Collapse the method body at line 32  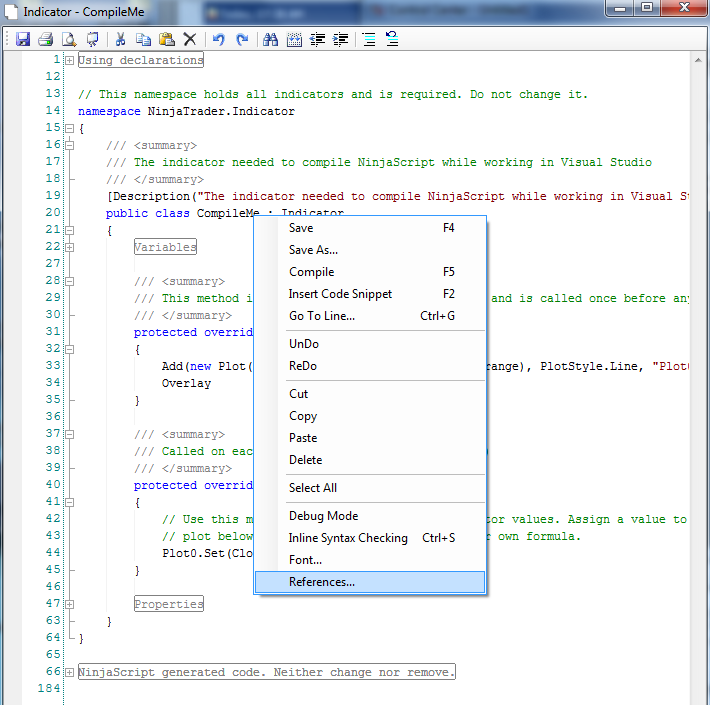69,349
